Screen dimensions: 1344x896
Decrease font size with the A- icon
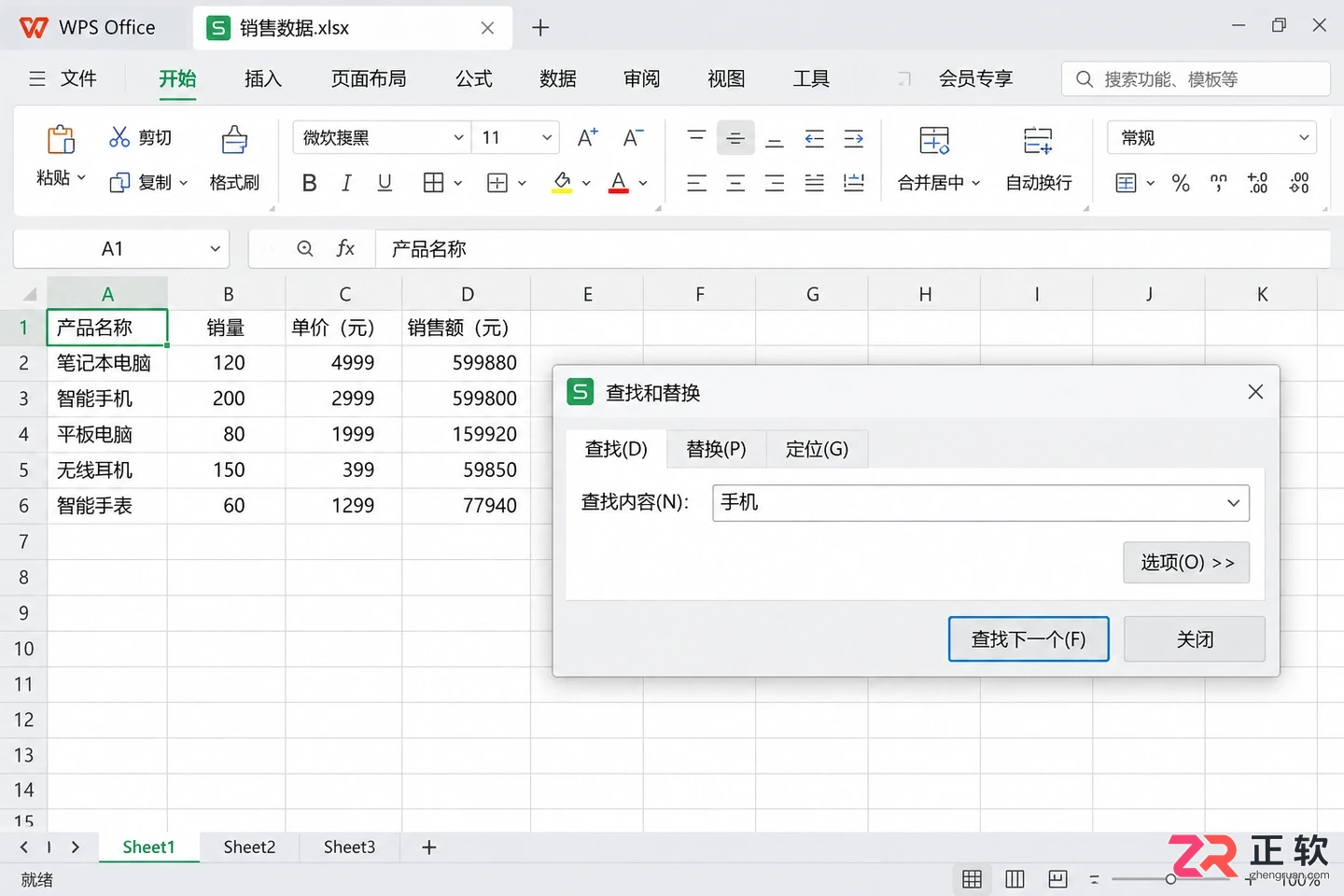633,138
